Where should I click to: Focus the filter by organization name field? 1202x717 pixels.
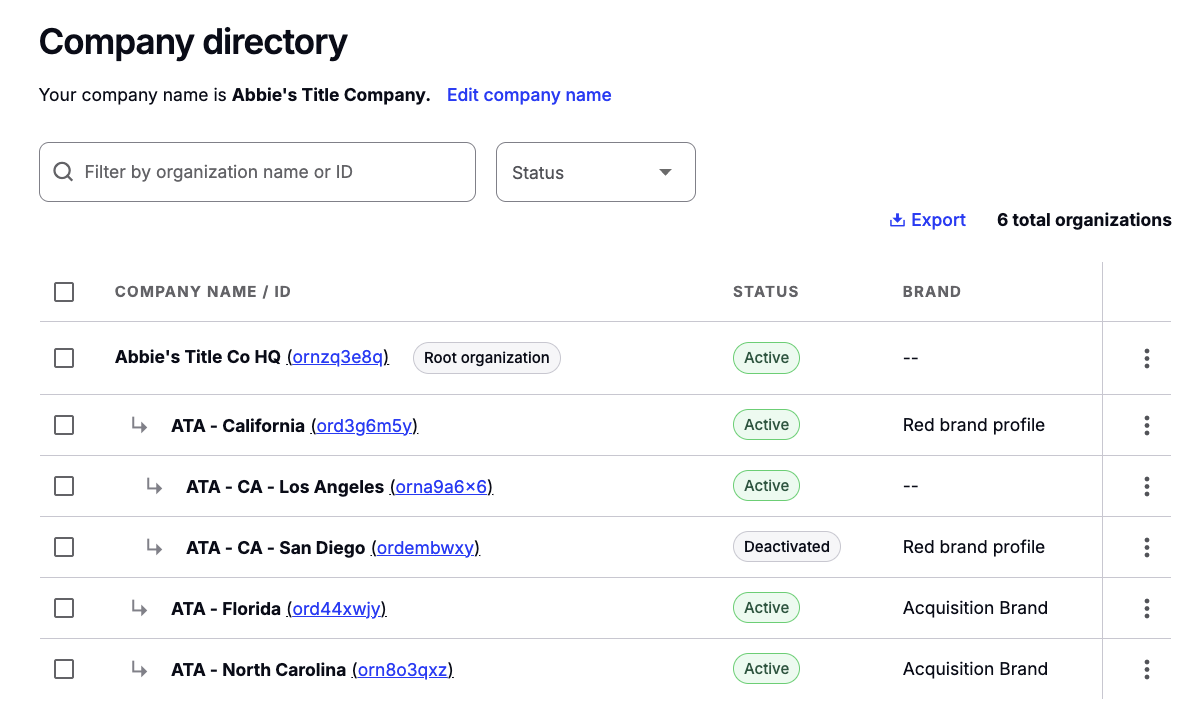[257, 172]
